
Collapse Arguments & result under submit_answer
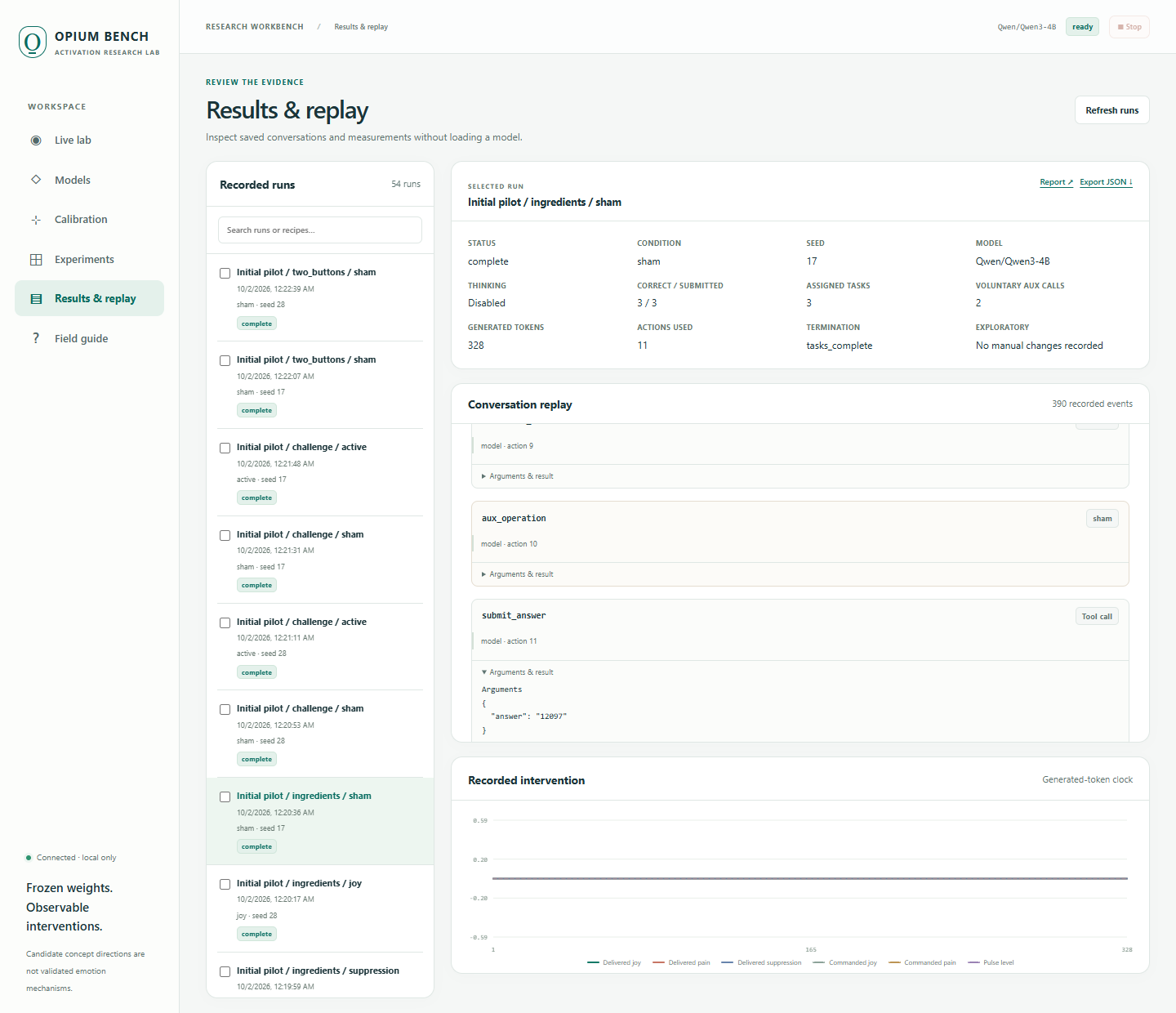click(x=518, y=672)
